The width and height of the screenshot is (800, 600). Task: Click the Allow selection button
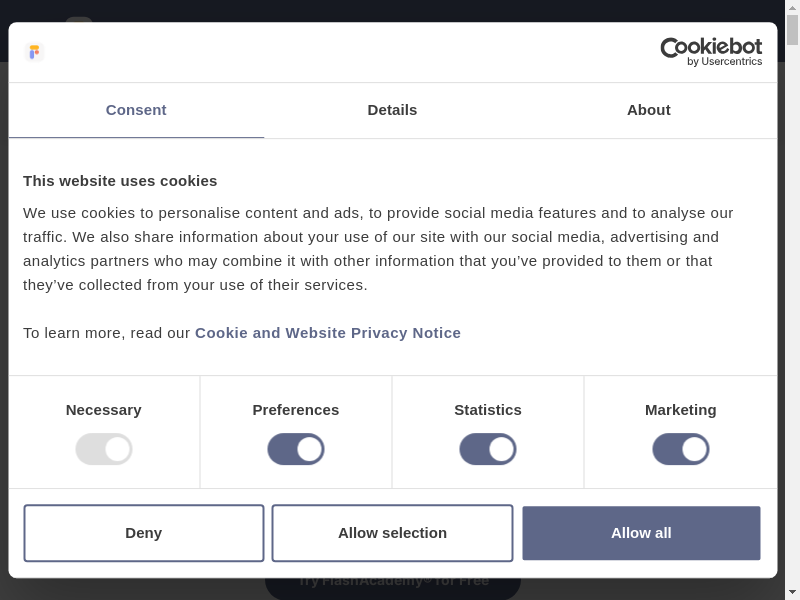click(x=392, y=533)
